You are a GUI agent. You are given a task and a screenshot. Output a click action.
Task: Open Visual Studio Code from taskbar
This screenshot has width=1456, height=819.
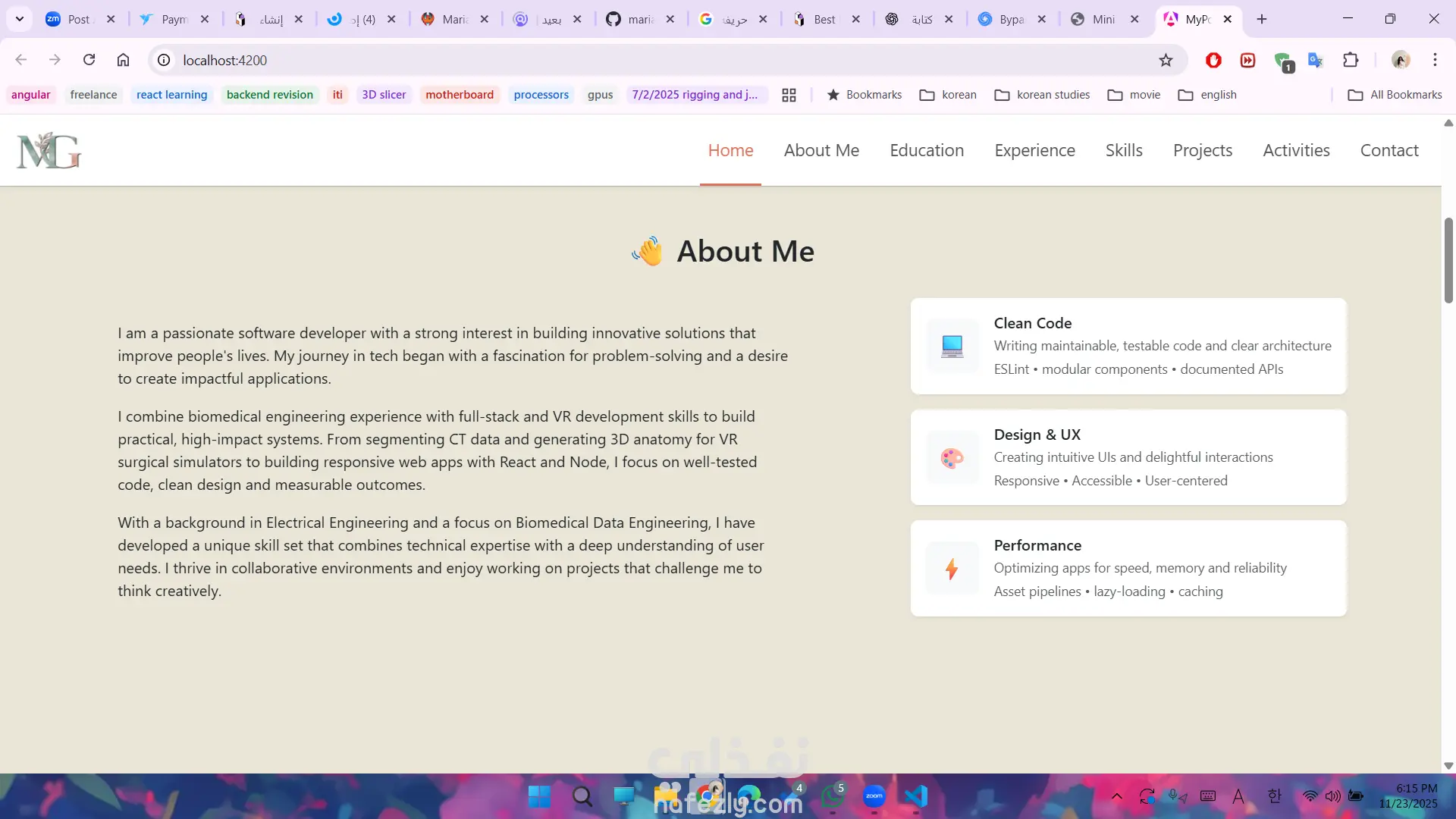coord(916,796)
